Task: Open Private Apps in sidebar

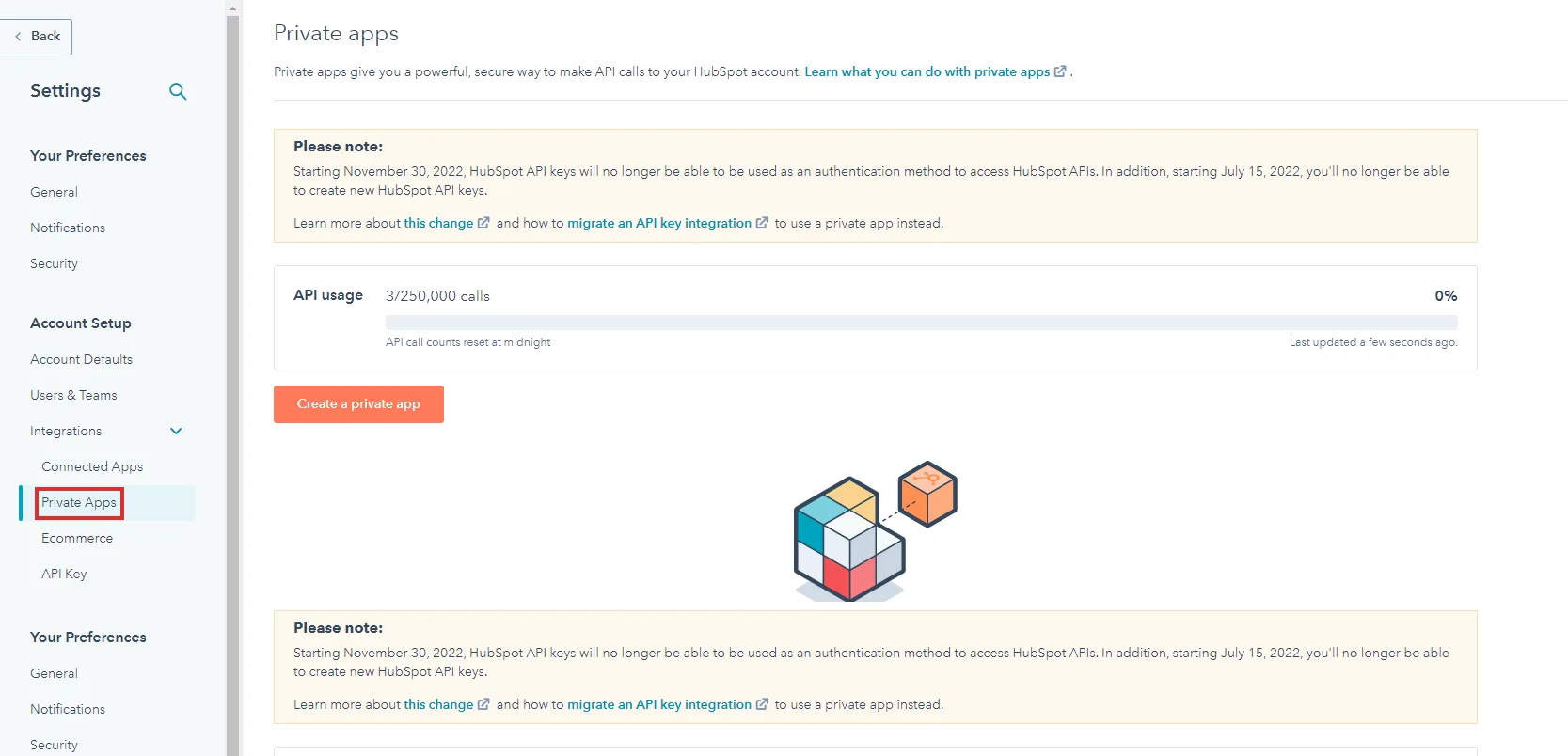Action: [79, 503]
